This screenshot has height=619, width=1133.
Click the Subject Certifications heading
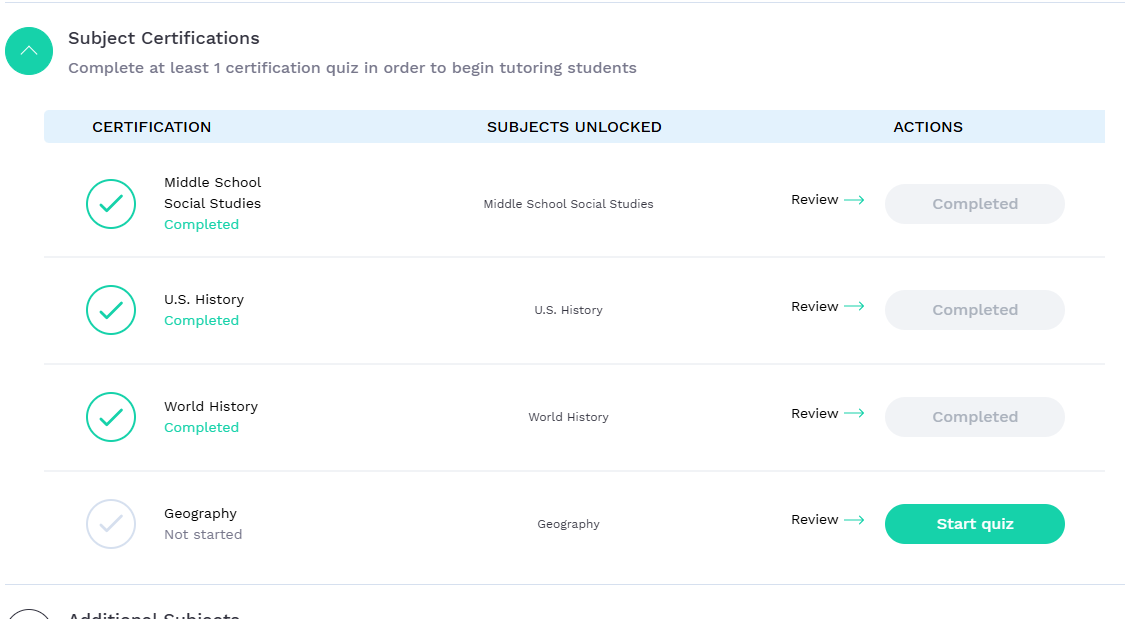tap(164, 38)
